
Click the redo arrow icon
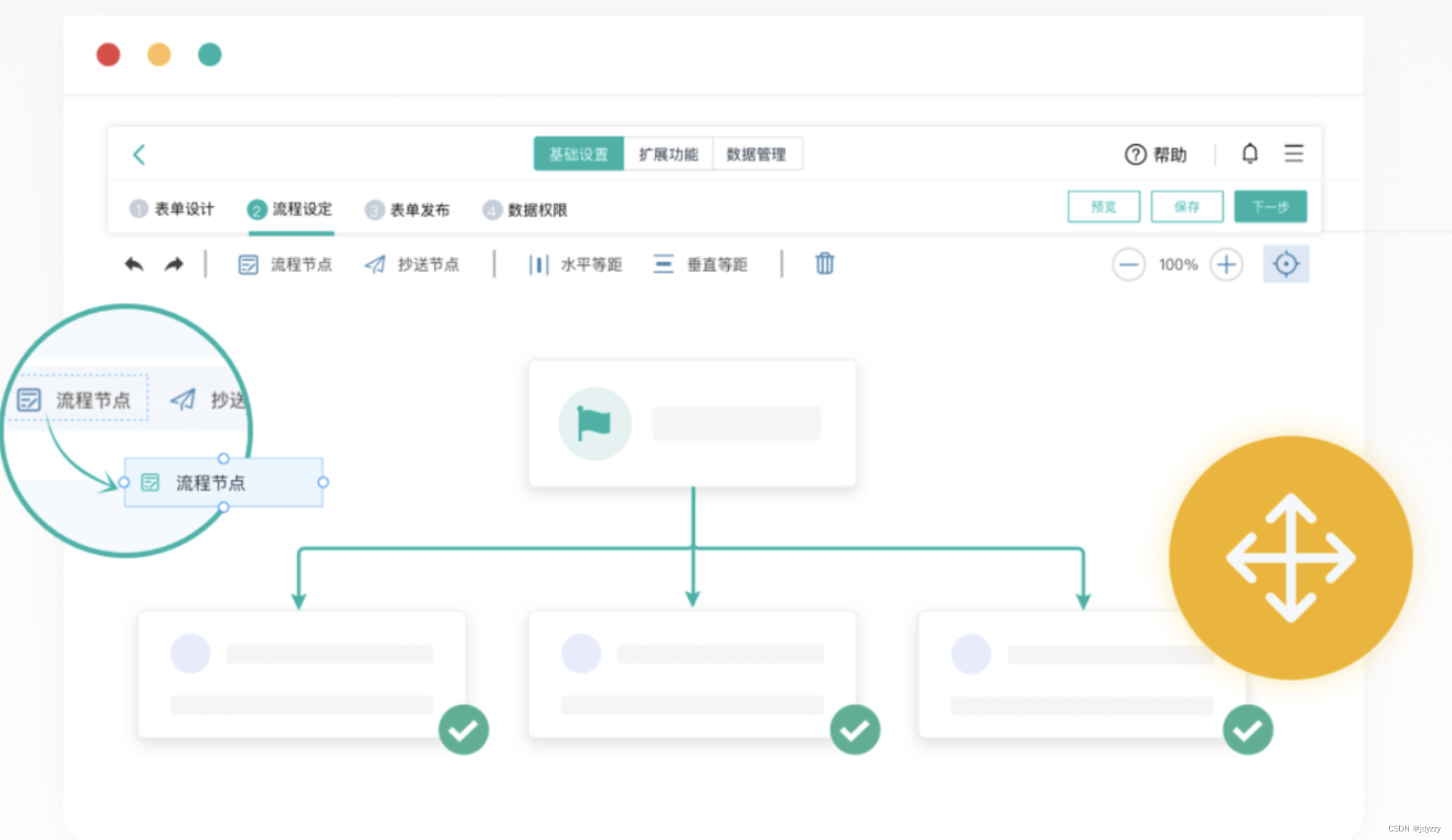[174, 265]
